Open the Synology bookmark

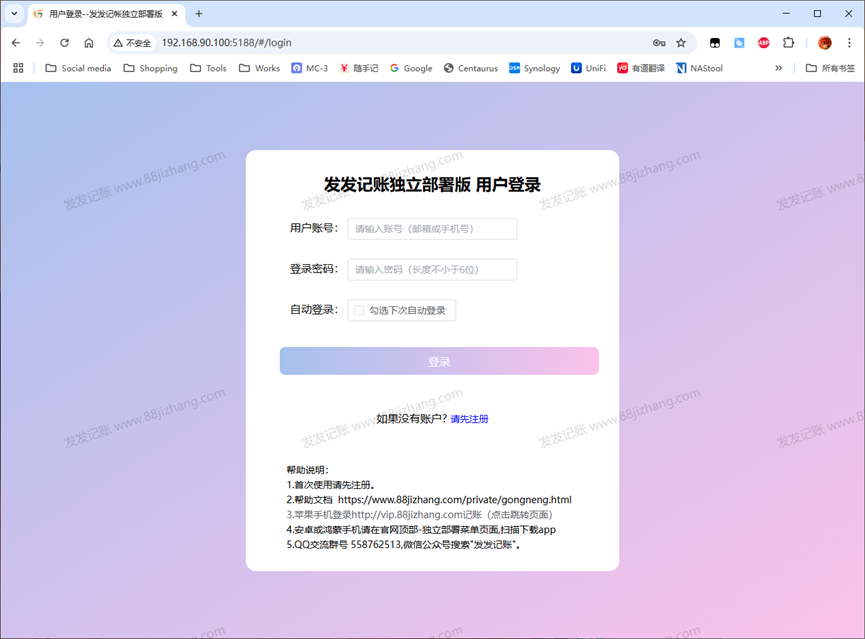click(535, 68)
